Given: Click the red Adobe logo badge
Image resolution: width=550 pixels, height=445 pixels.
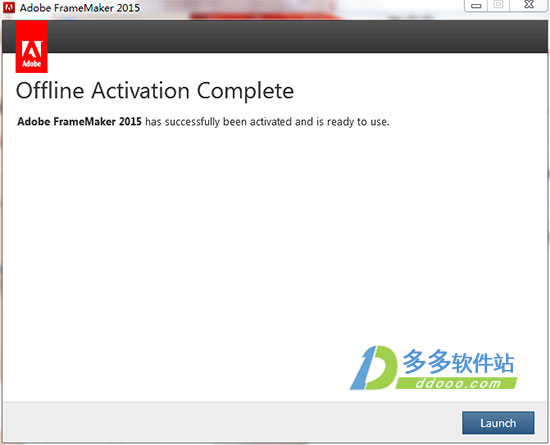Looking at the screenshot, I should [32, 47].
